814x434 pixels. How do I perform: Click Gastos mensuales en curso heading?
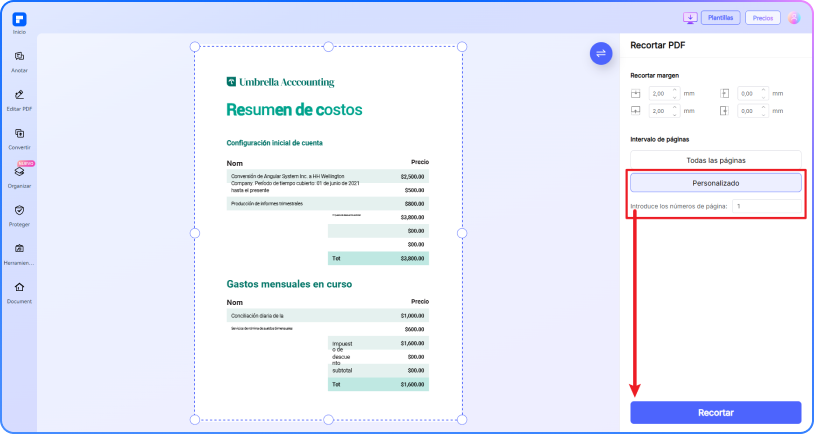pos(289,284)
